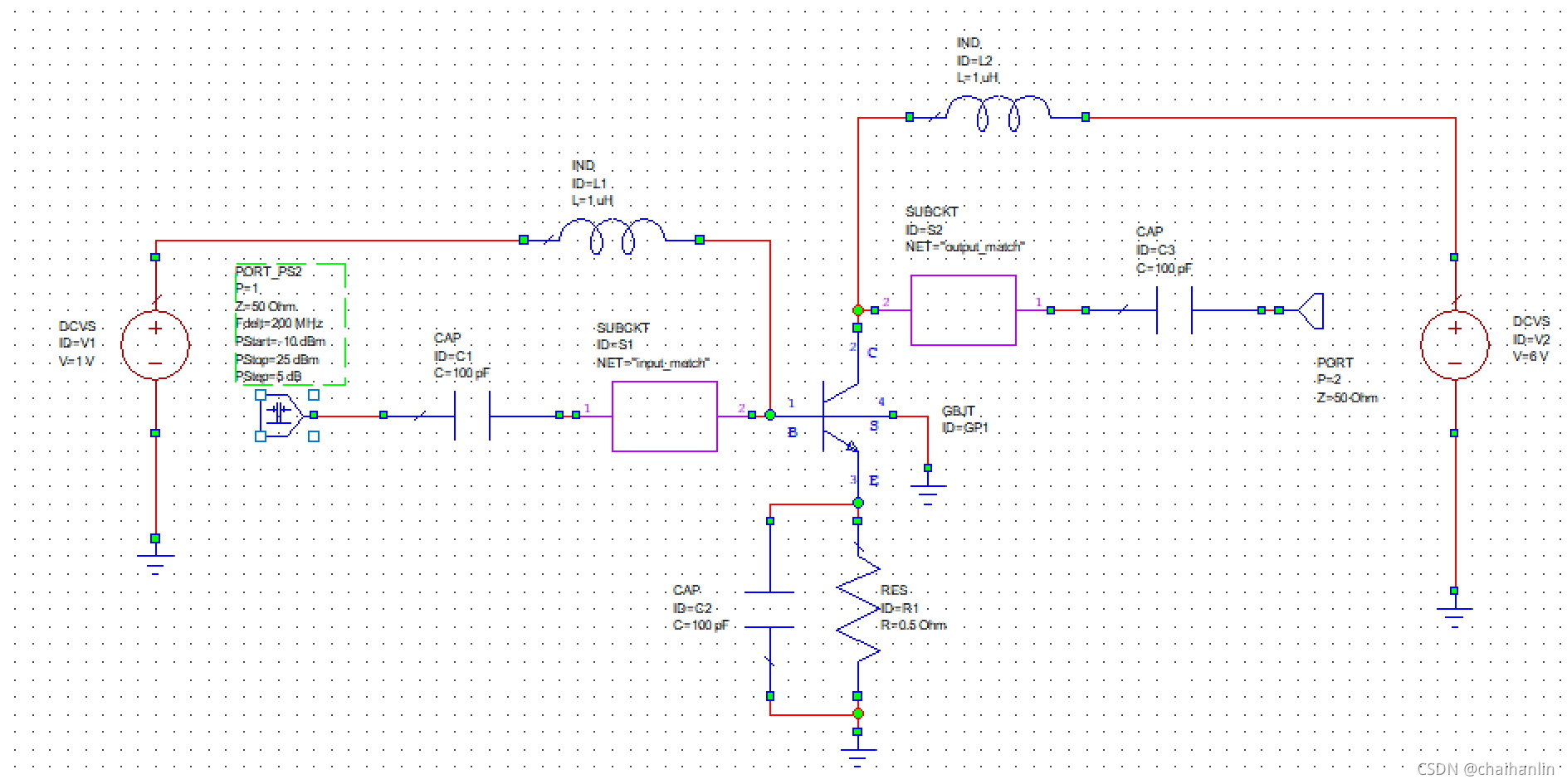Click the base junction node dot

click(770, 415)
